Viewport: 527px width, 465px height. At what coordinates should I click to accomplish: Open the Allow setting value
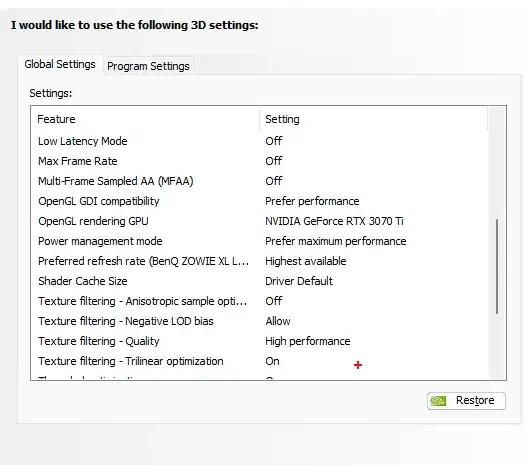tap(278, 321)
